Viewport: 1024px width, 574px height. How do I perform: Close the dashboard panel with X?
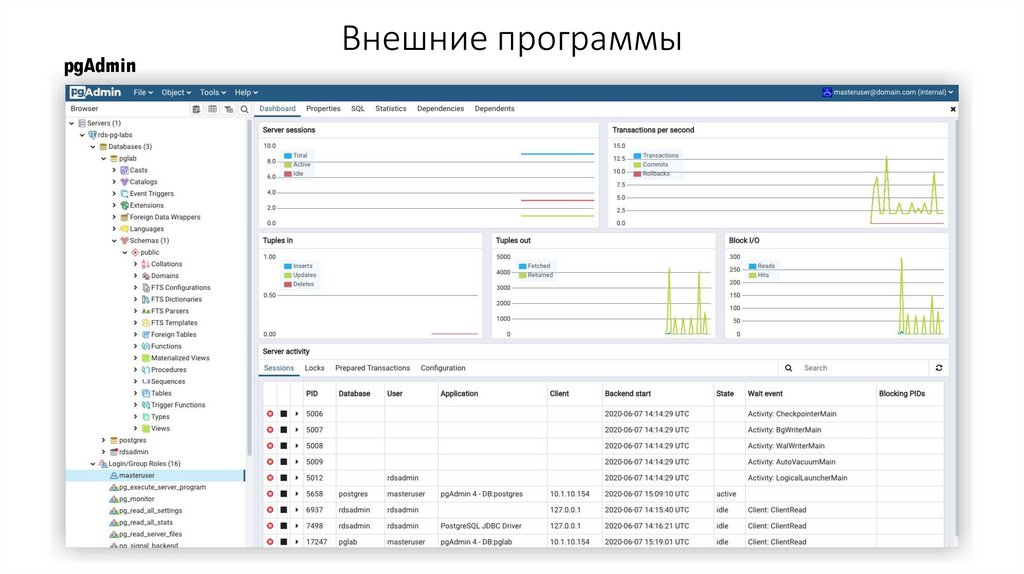pyautogui.click(x=953, y=109)
